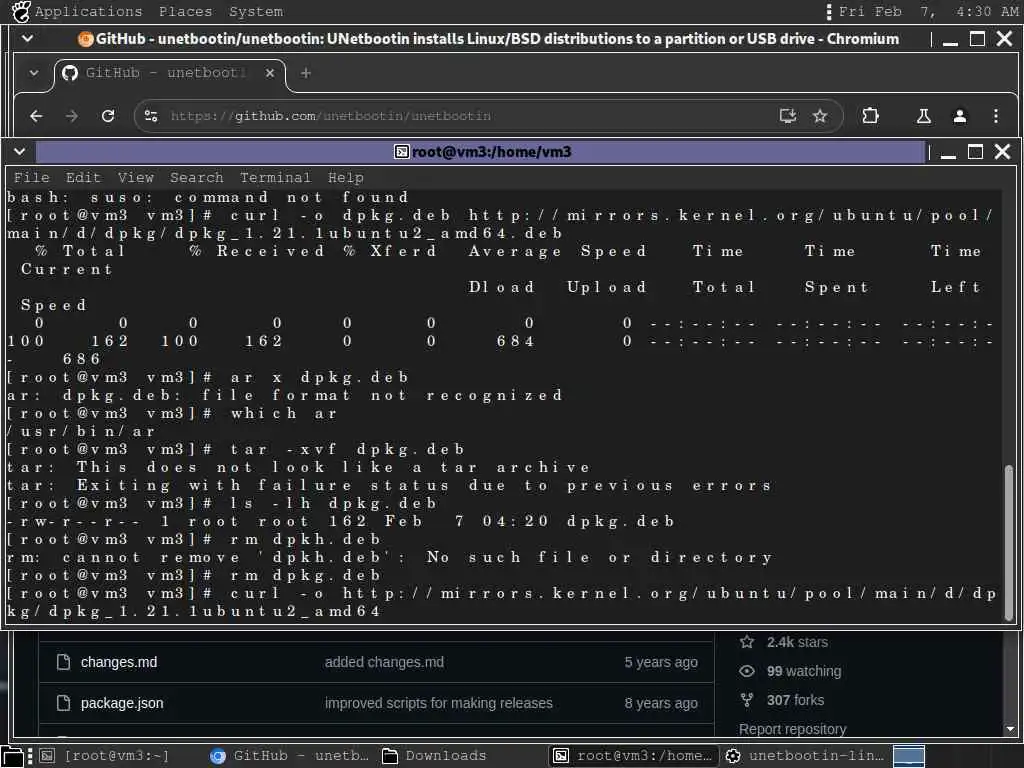Click the terminal vertical scrollbar
This screenshot has width=1024, height=768.
[x=1008, y=542]
